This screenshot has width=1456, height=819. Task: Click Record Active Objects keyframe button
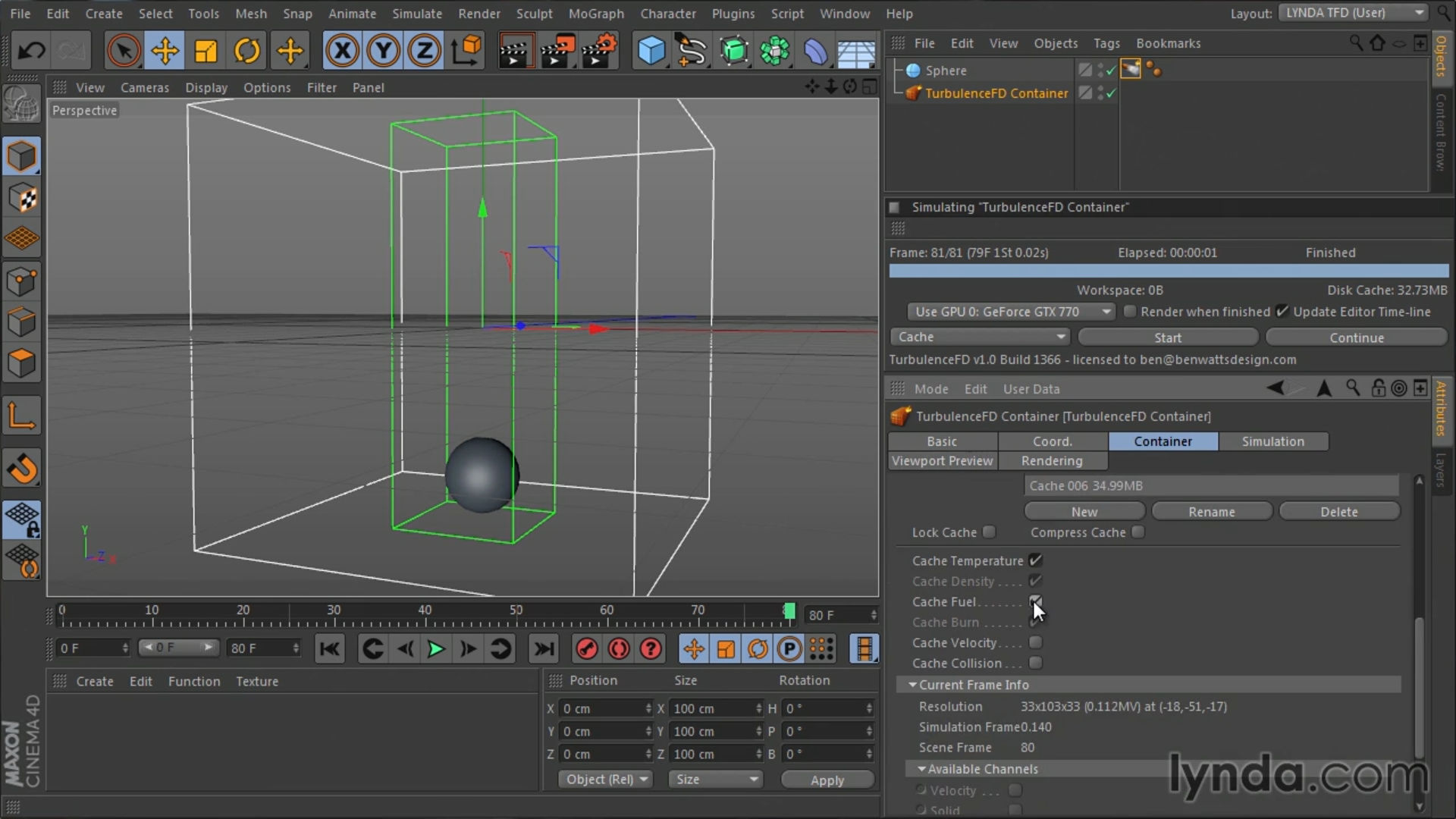click(x=586, y=649)
